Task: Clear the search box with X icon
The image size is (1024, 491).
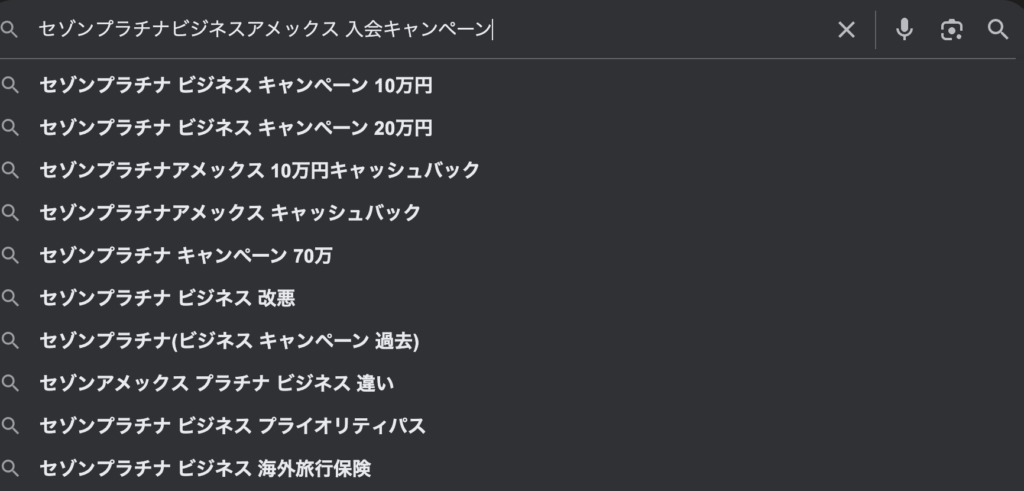Action: (x=846, y=30)
